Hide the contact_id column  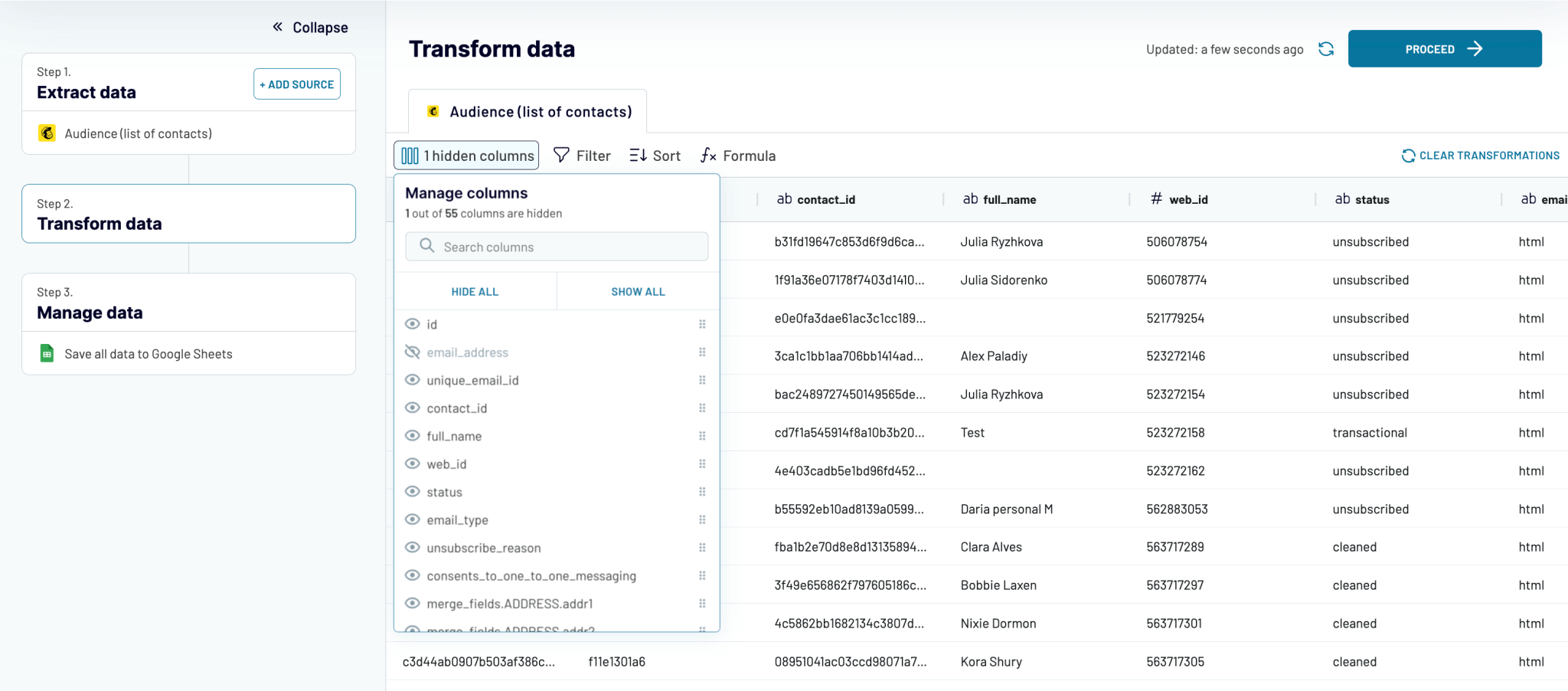(412, 408)
